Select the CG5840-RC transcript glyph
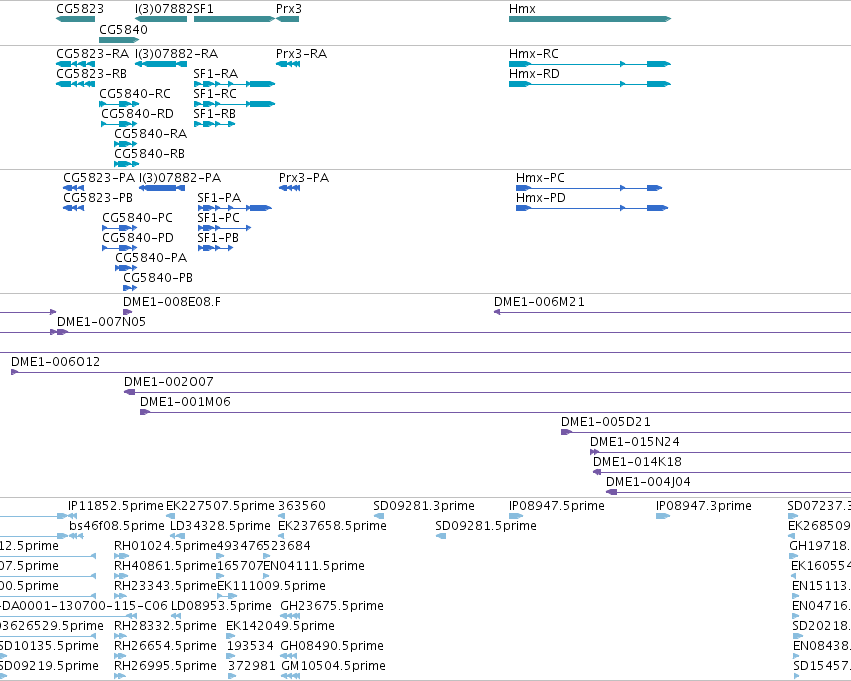 click(119, 104)
